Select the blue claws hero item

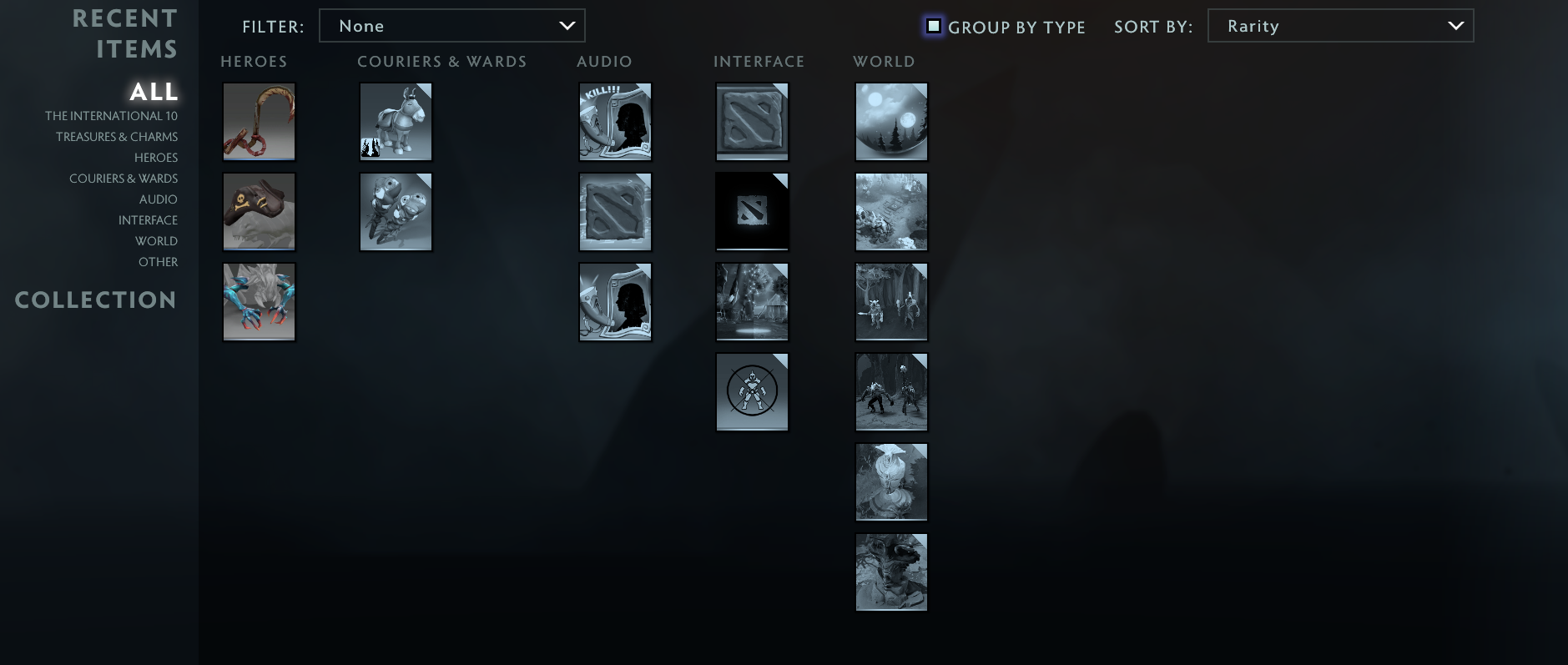click(259, 302)
